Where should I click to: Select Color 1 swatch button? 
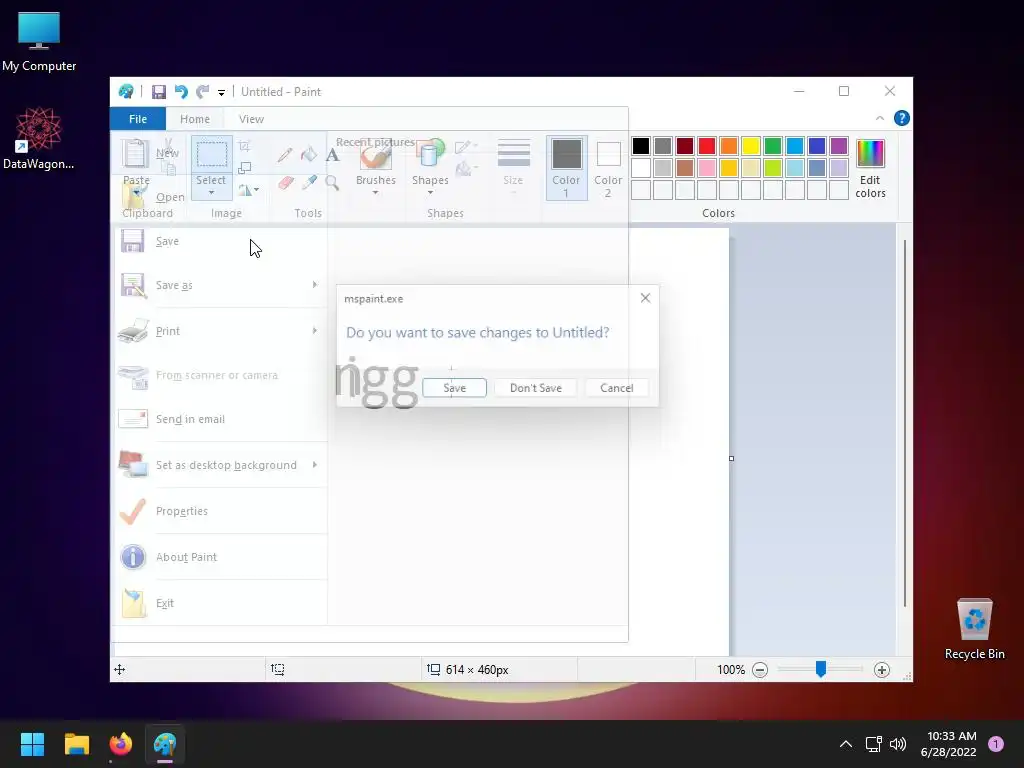point(566,168)
